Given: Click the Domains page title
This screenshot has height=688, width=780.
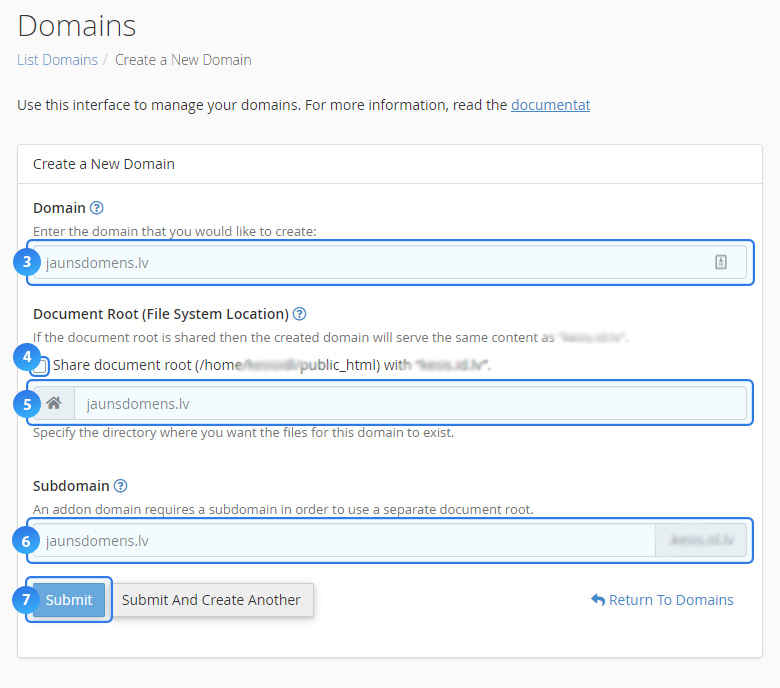Looking at the screenshot, I should click(77, 25).
